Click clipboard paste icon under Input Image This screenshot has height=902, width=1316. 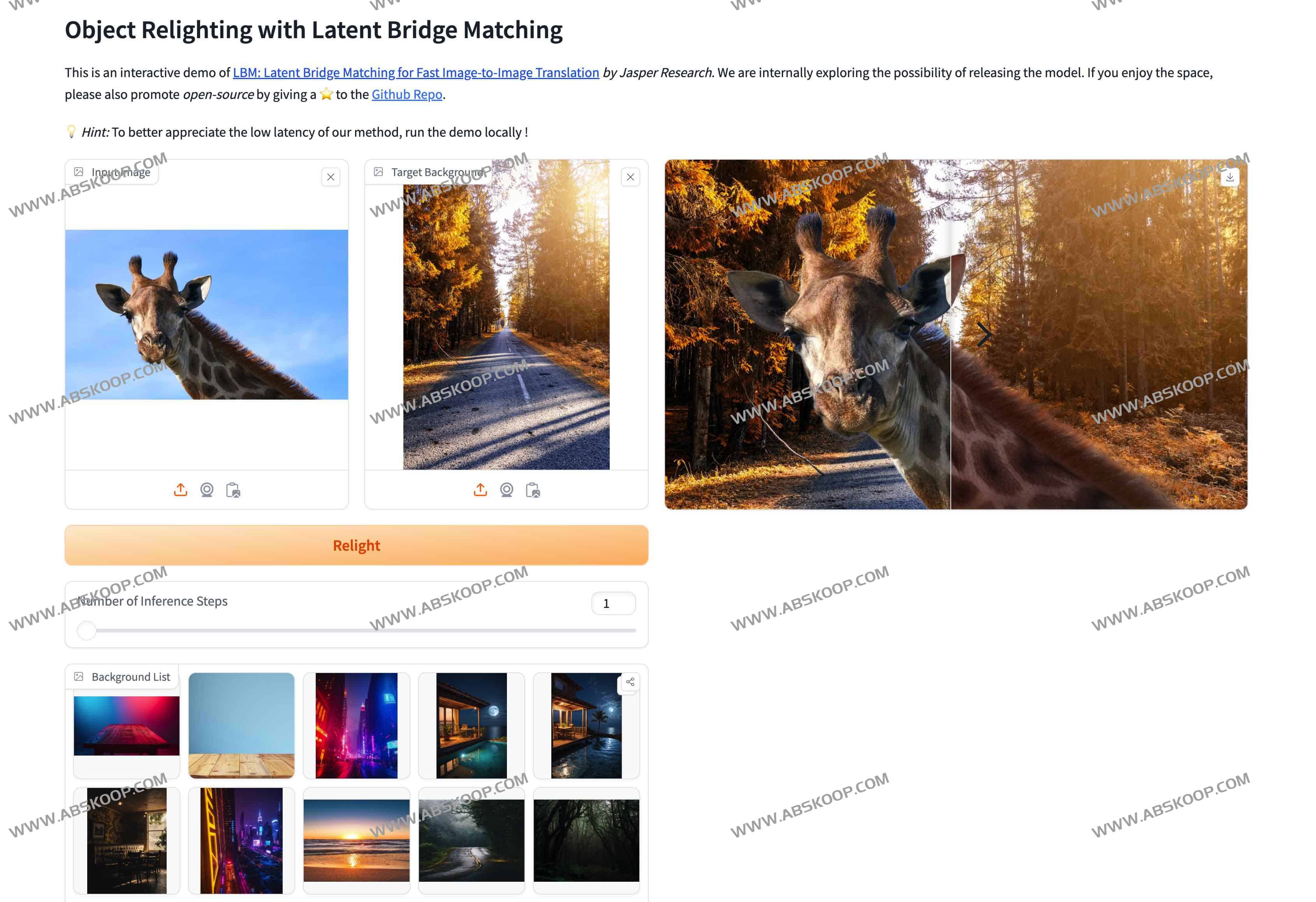pos(233,490)
